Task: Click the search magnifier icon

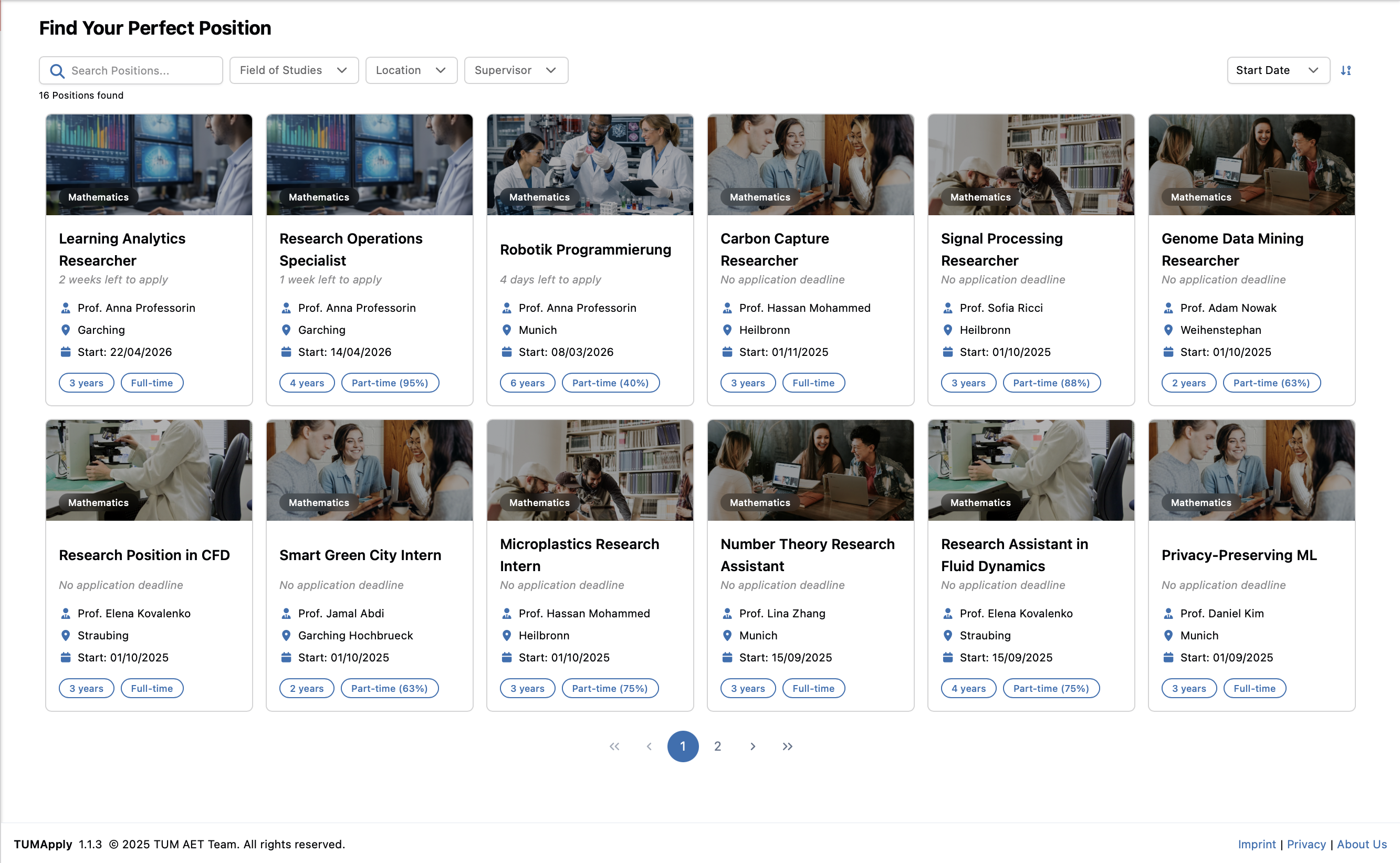Action: (x=57, y=70)
